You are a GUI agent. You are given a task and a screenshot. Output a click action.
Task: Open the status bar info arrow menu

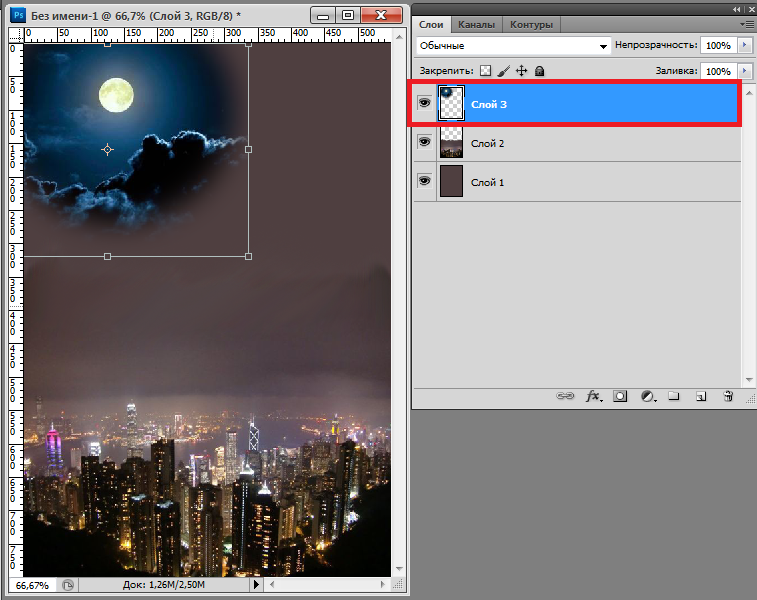[256, 585]
